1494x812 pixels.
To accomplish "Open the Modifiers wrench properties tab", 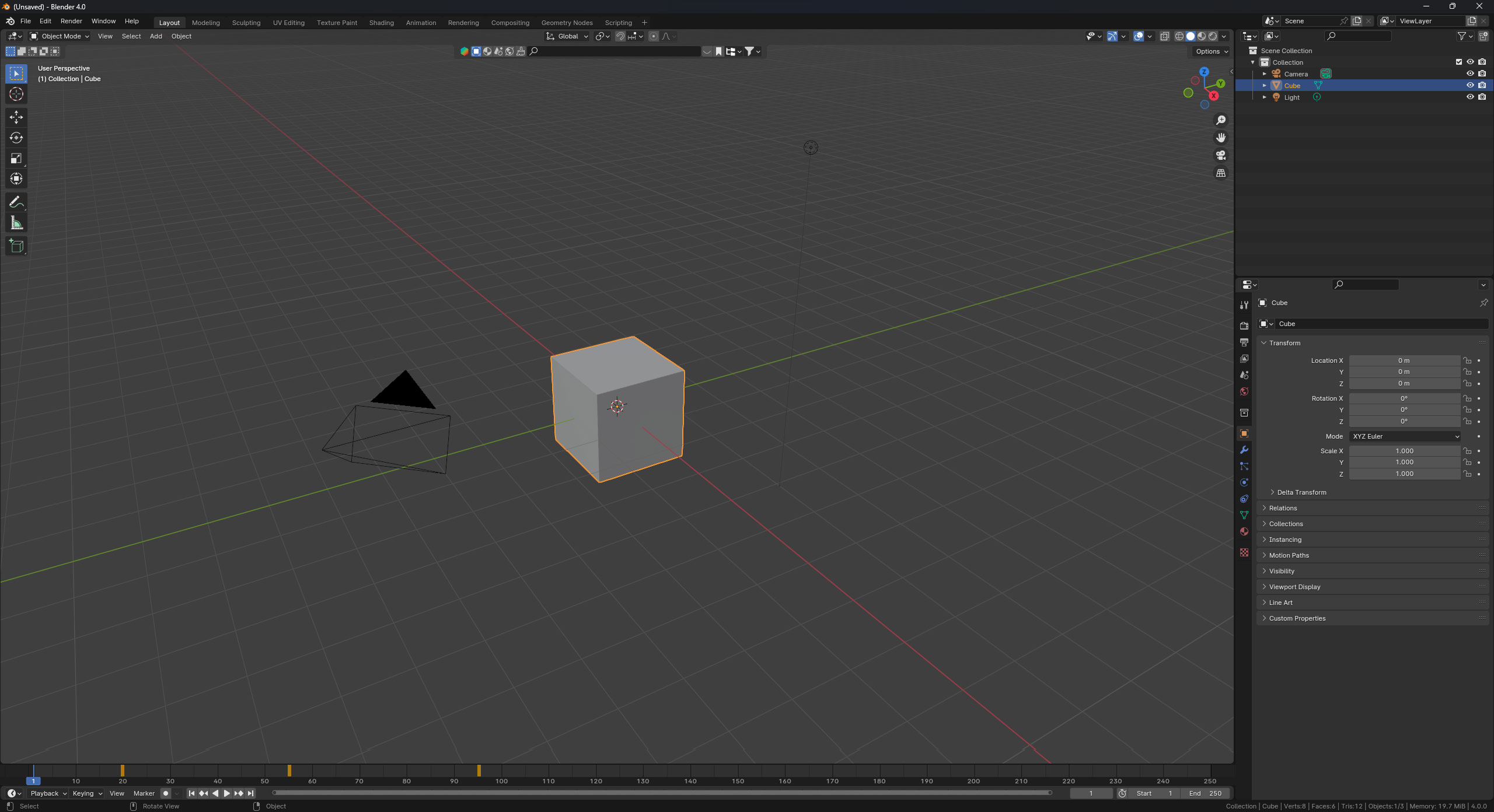I will click(1244, 450).
